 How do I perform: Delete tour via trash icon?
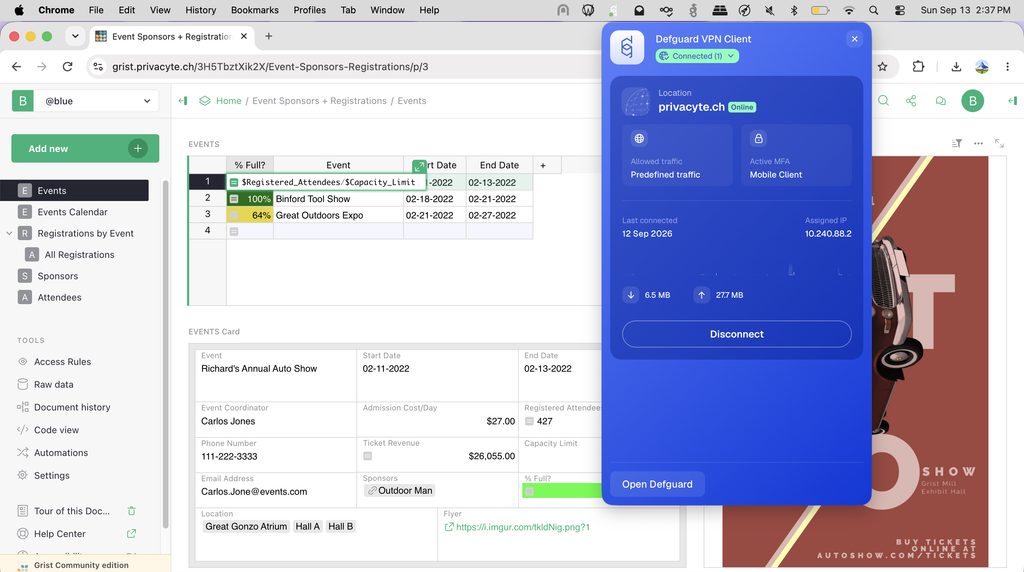(131, 511)
